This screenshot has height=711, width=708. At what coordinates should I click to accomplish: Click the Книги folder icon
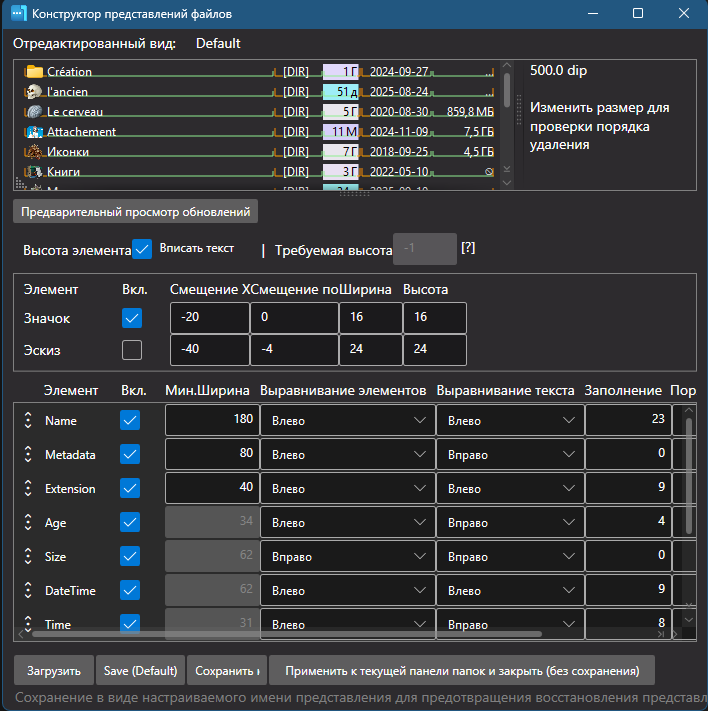point(34,172)
